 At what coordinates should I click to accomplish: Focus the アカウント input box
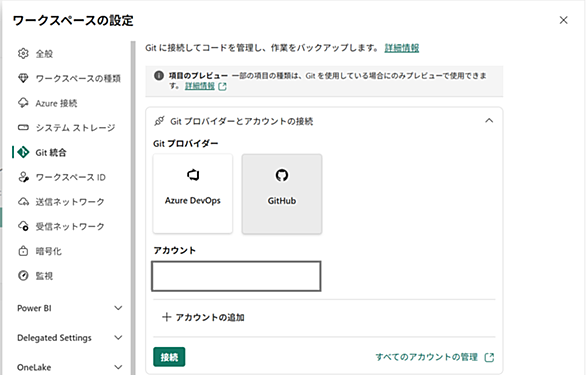pos(236,276)
